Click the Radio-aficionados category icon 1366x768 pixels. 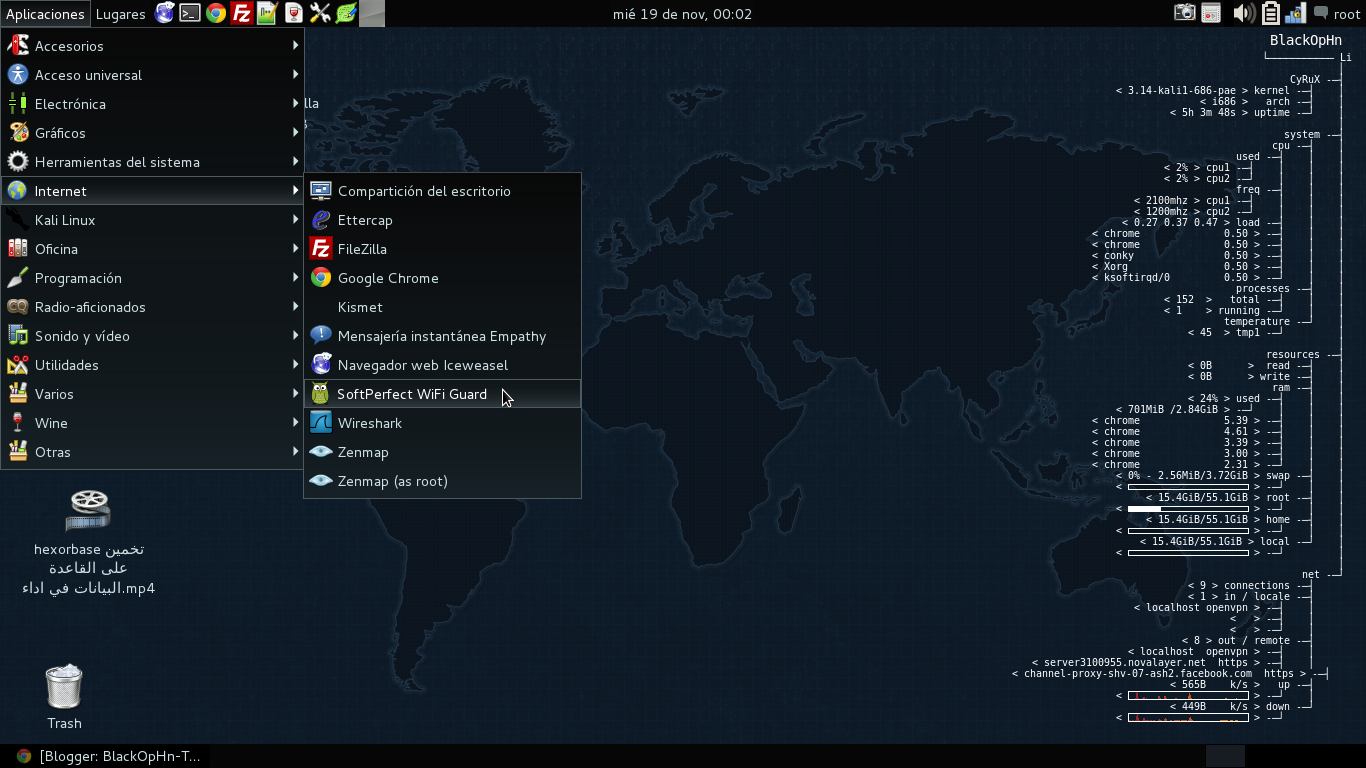click(17, 307)
